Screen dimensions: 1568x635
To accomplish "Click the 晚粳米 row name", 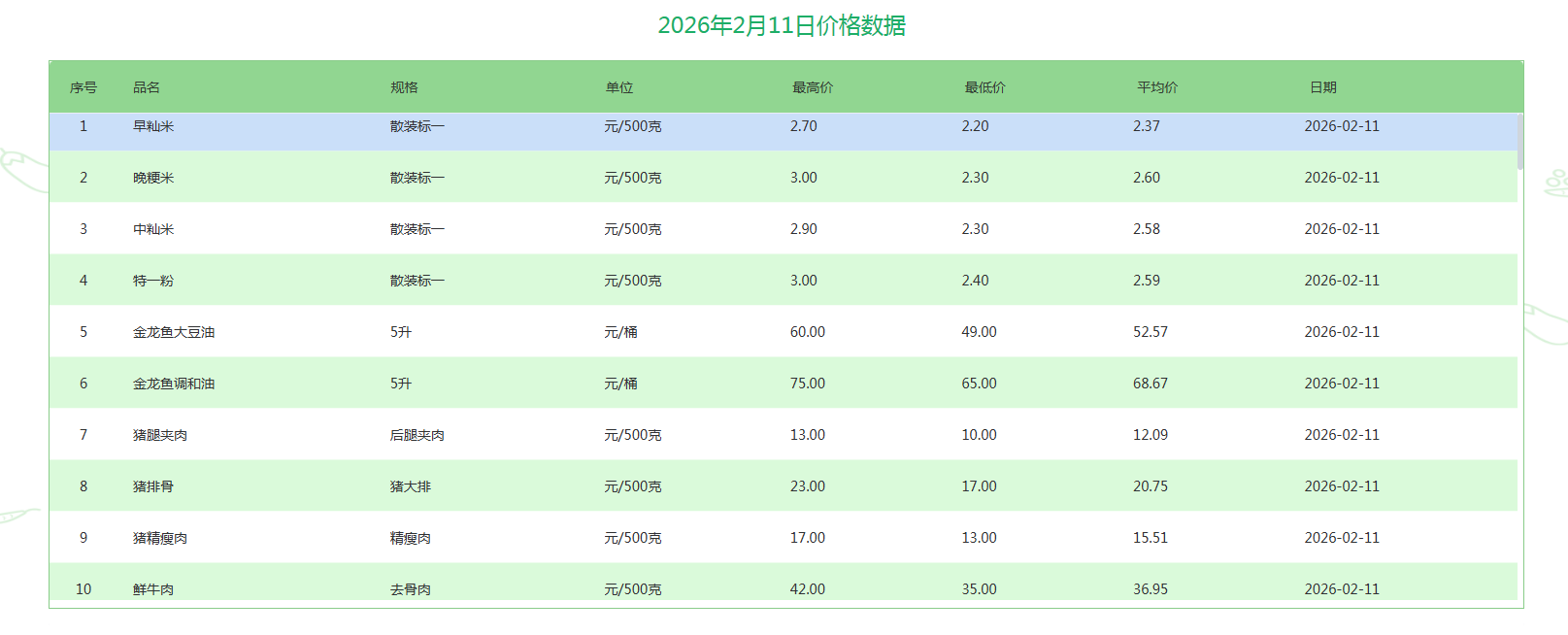I will coord(153,178).
